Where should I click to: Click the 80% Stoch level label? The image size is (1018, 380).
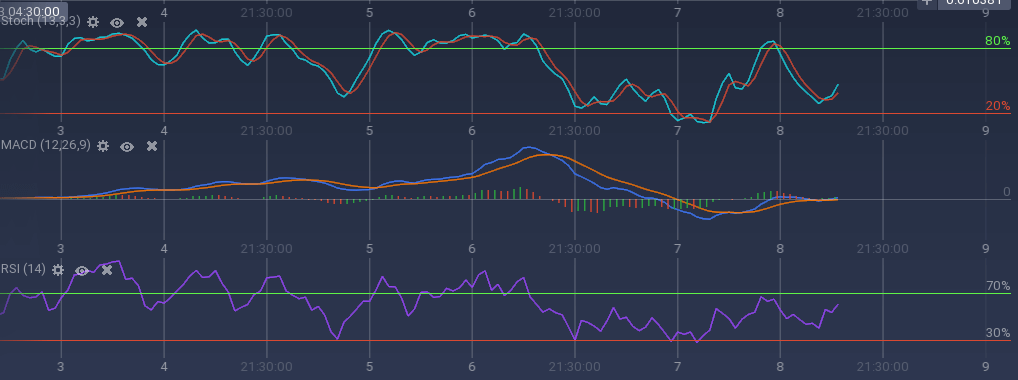[997, 41]
